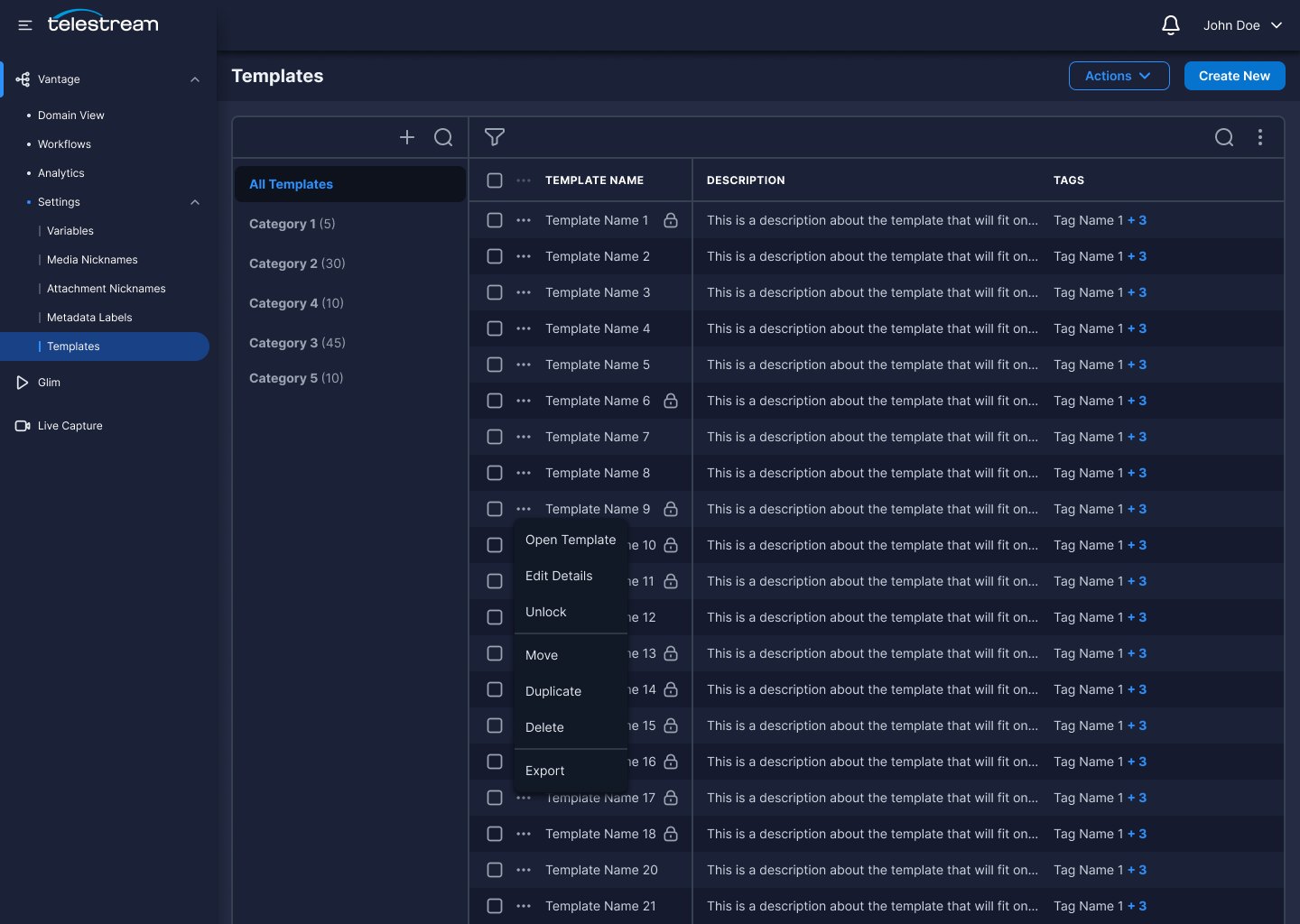1300x924 pixels.
Task: Choose Duplicate in the context menu
Action: point(571,691)
